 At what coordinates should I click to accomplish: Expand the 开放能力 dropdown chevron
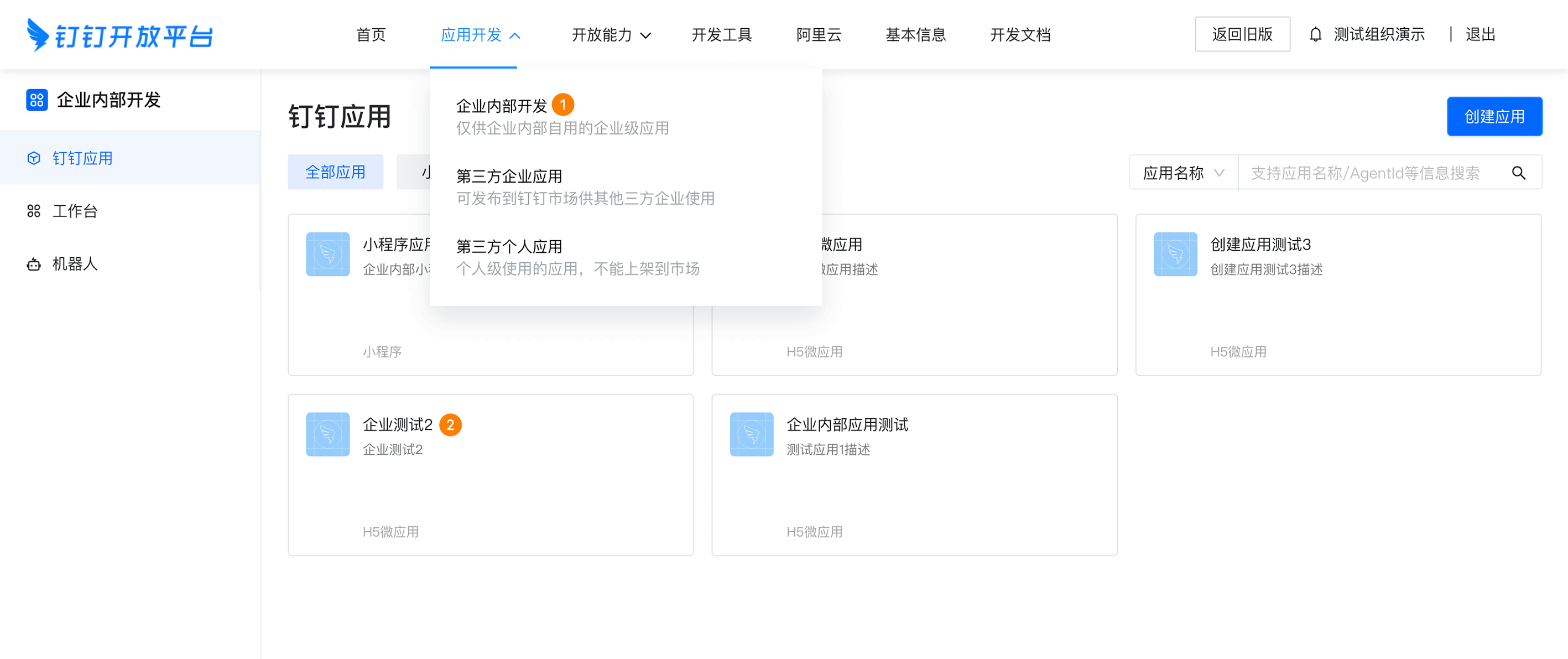click(x=646, y=35)
